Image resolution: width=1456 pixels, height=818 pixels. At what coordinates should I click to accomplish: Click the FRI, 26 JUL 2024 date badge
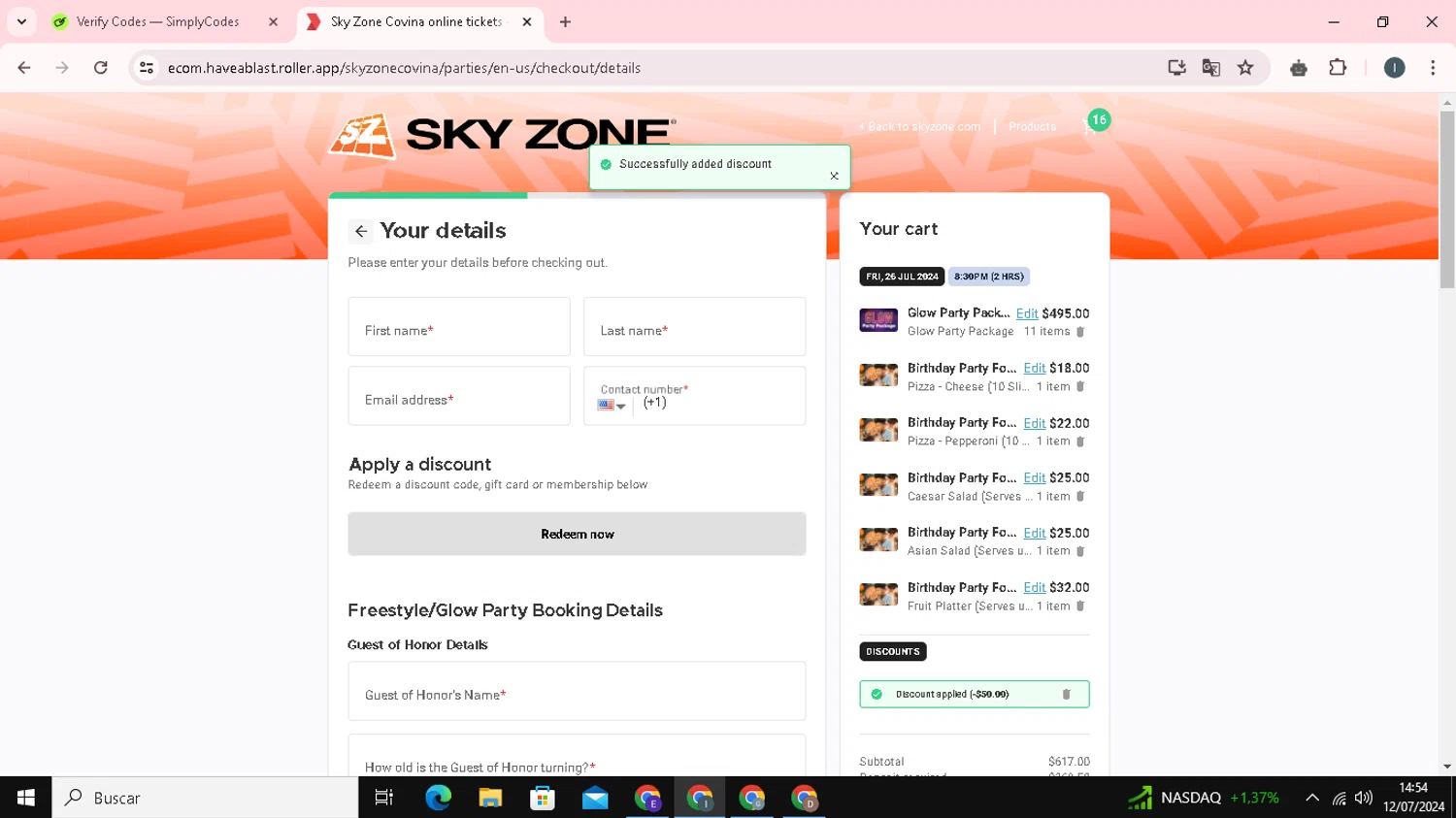click(902, 277)
